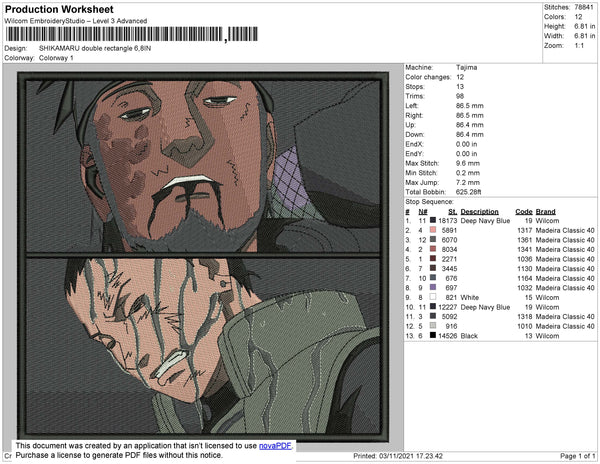Click thread code '1010' in row 12
Image resolution: width=600 pixels, height=464 pixels.
(x=524, y=326)
